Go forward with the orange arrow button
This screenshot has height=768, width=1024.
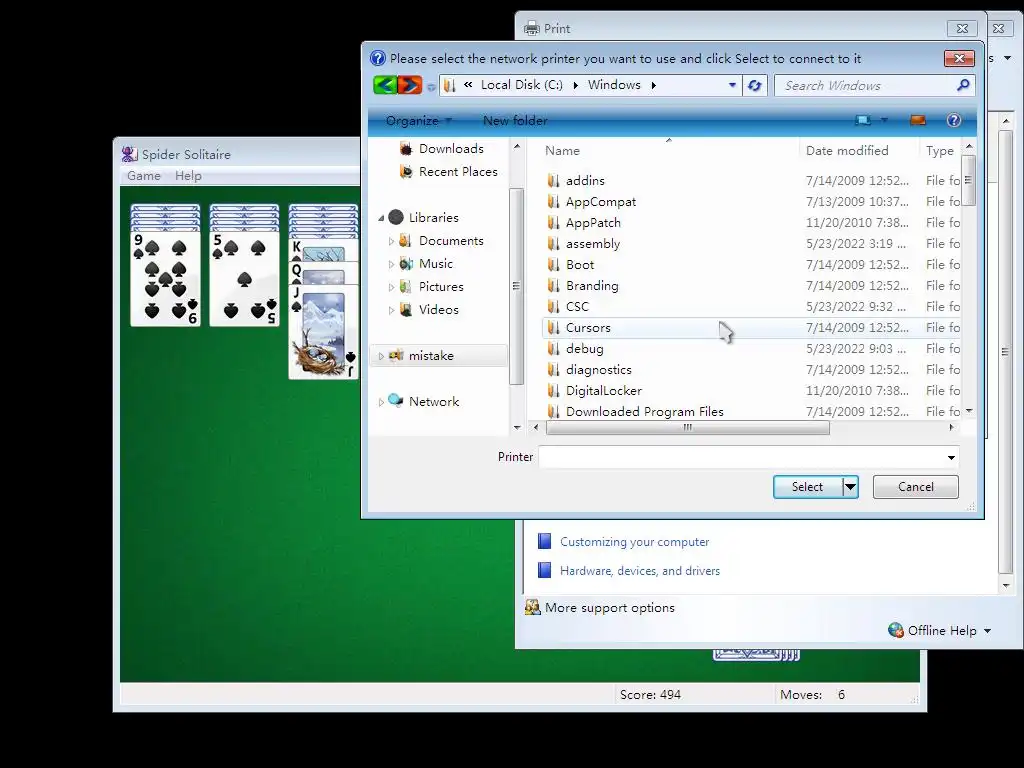coord(409,85)
